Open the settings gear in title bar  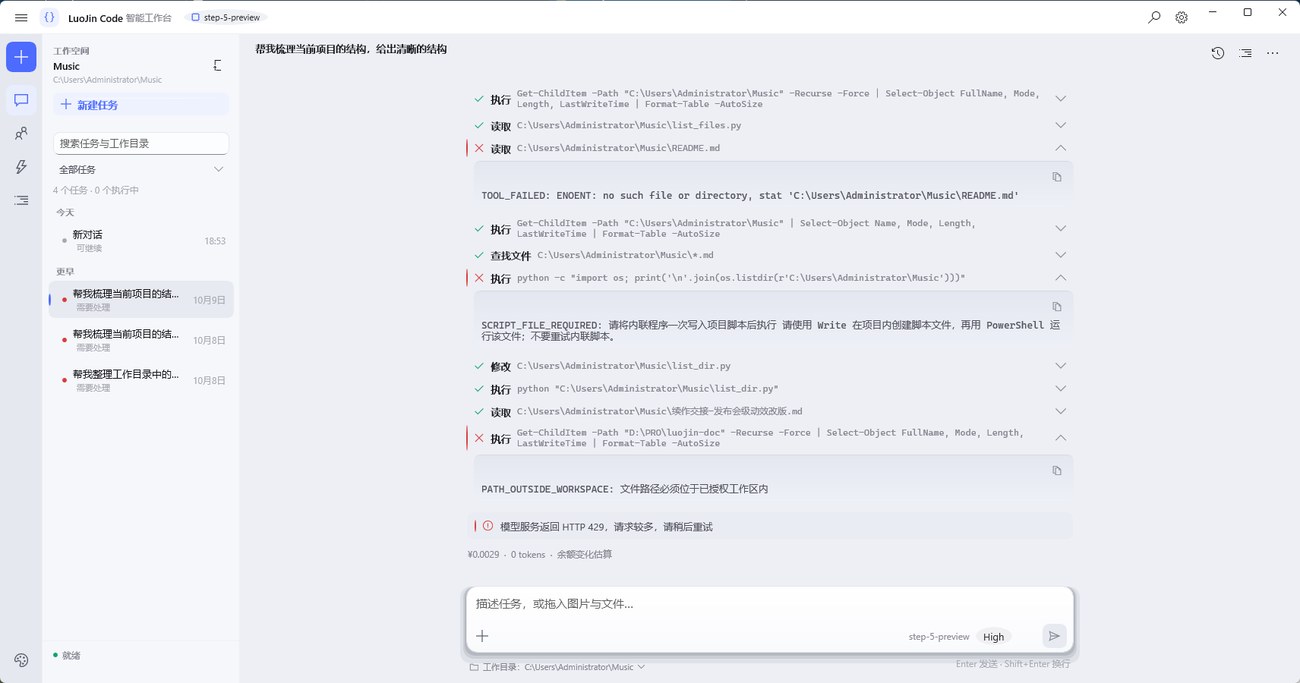point(1181,17)
